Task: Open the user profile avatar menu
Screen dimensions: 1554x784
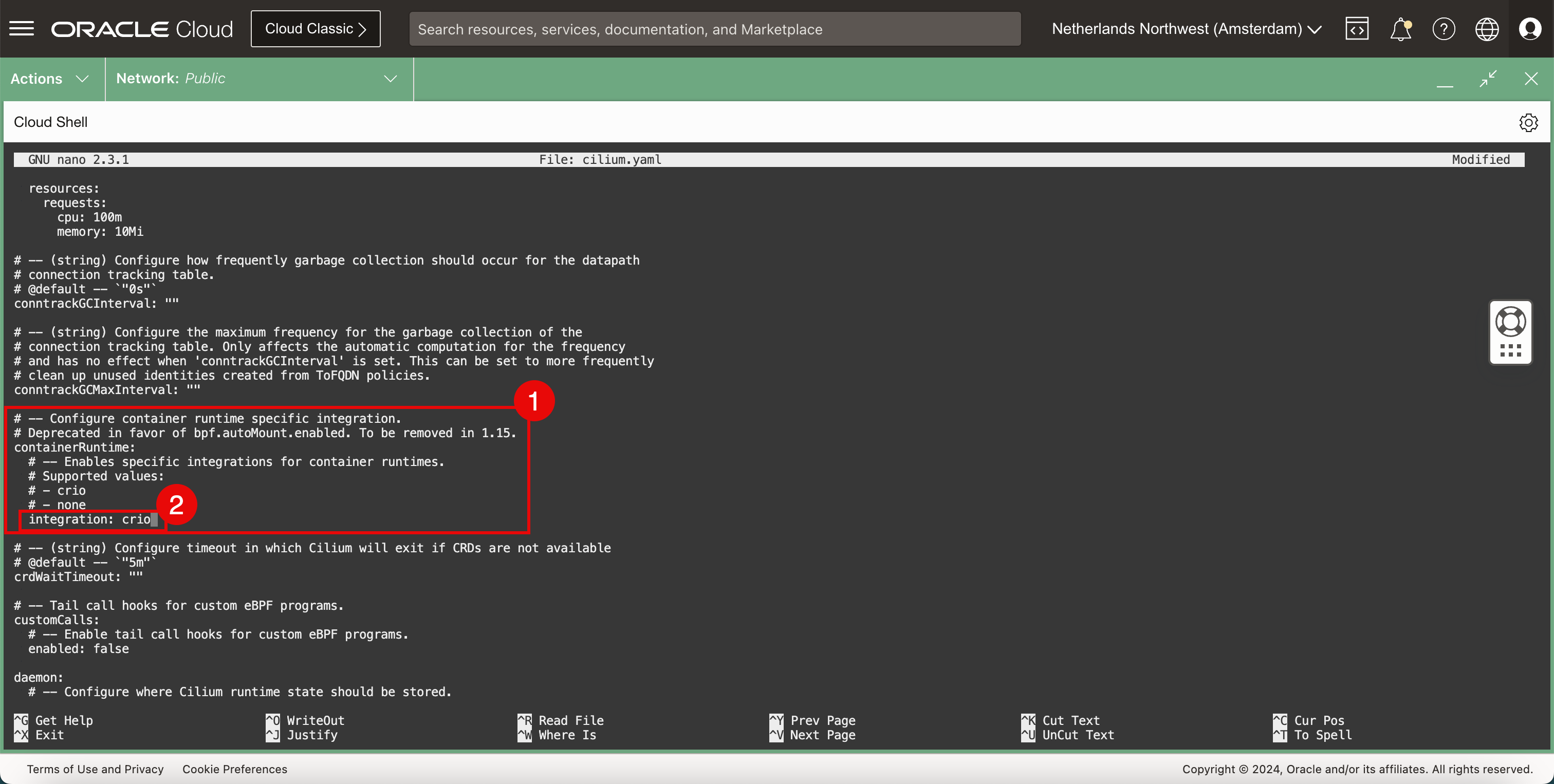Action: click(1530, 28)
